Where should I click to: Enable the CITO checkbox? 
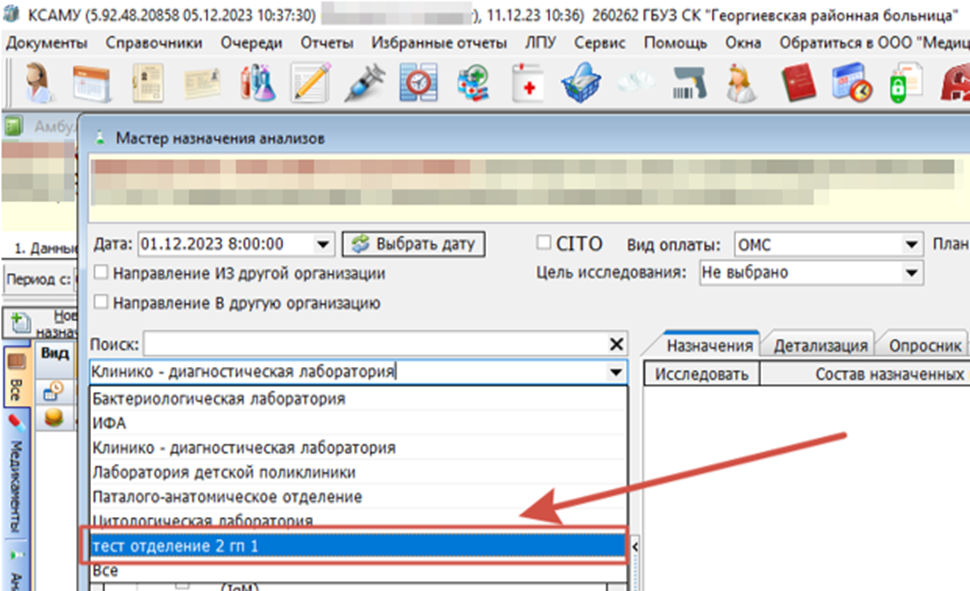544,243
